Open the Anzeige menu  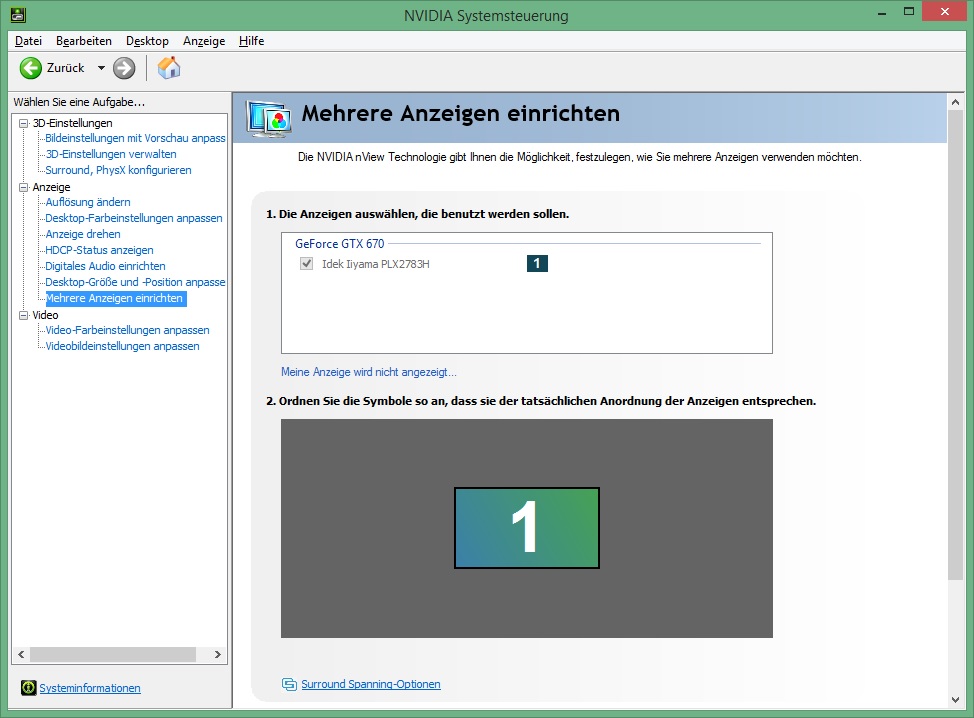click(x=204, y=41)
